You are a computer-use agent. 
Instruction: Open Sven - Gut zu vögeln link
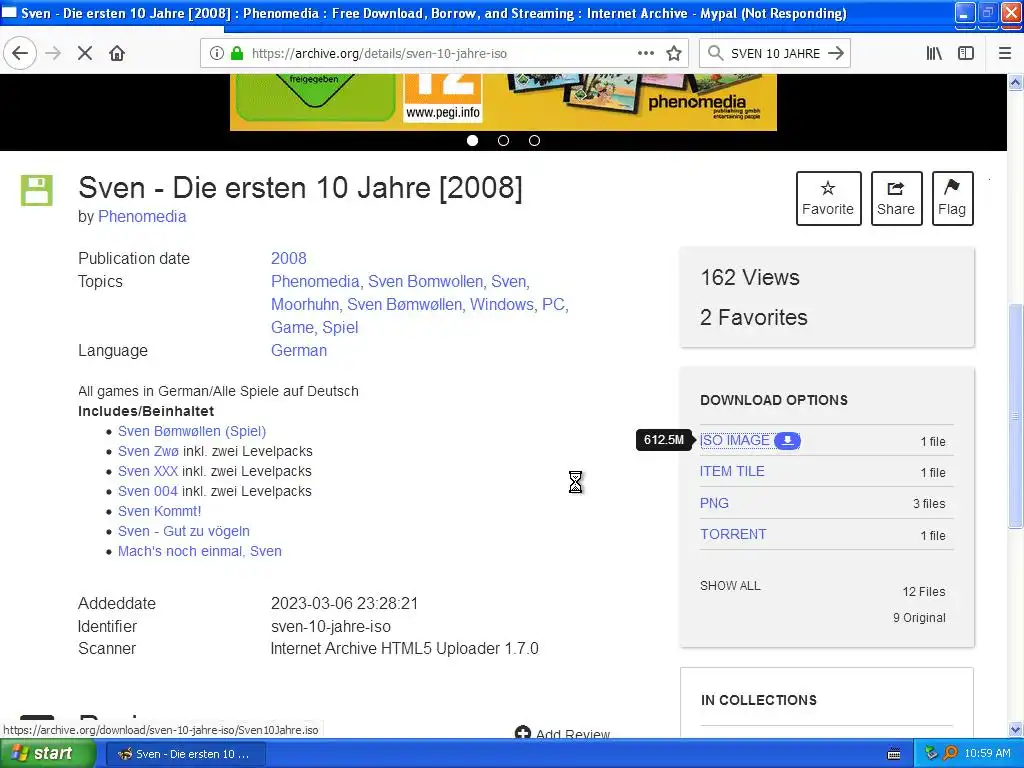[x=184, y=531]
